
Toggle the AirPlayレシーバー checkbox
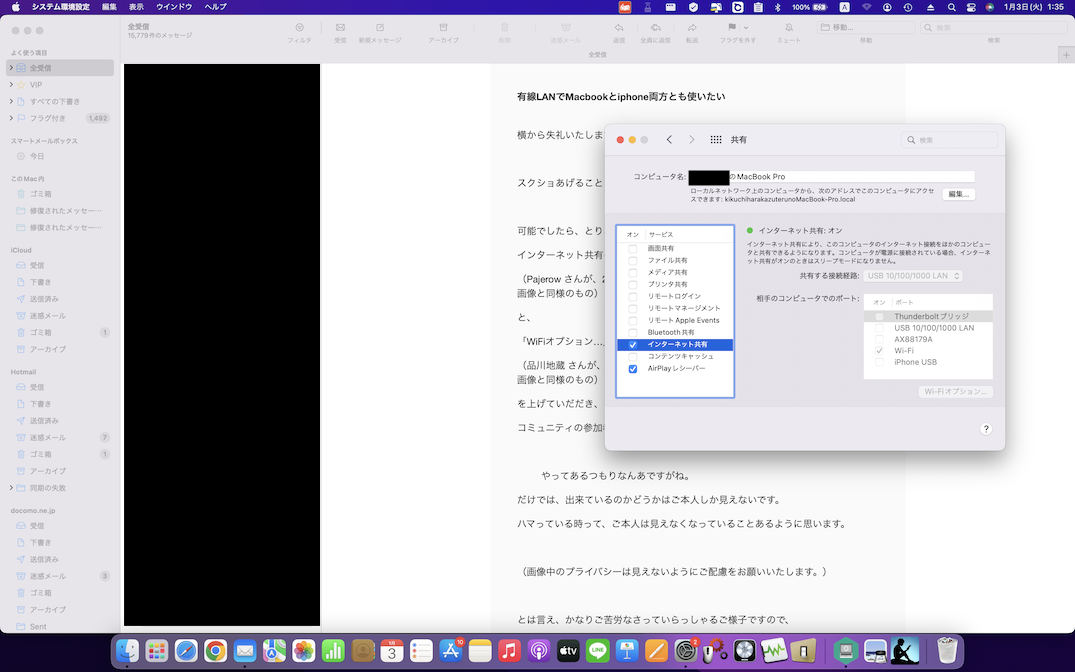[633, 369]
